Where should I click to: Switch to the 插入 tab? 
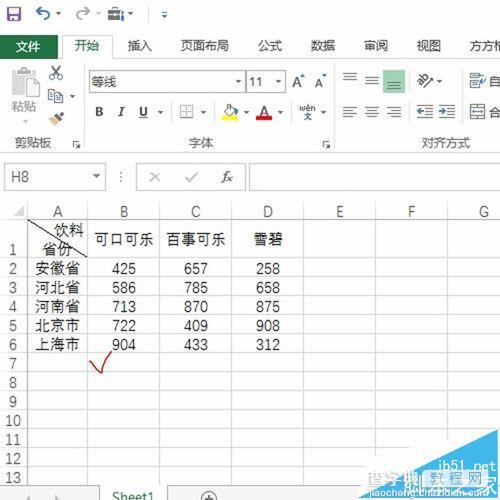coord(140,46)
